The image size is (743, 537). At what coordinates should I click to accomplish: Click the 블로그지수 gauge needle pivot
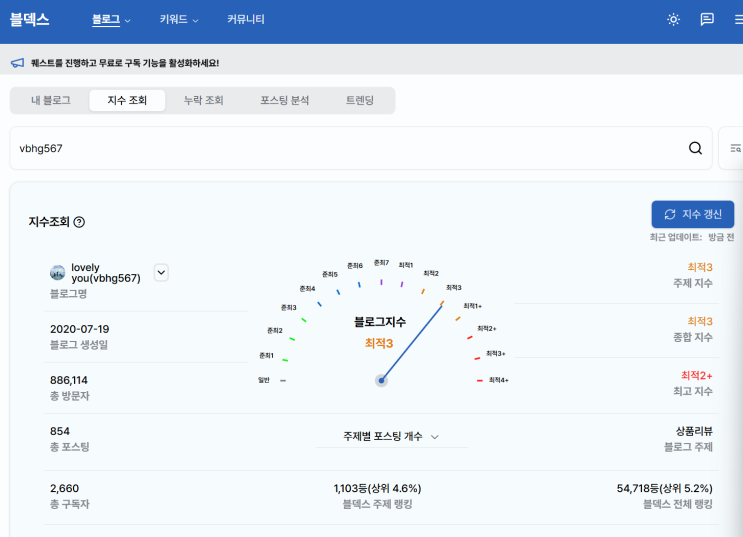[381, 381]
